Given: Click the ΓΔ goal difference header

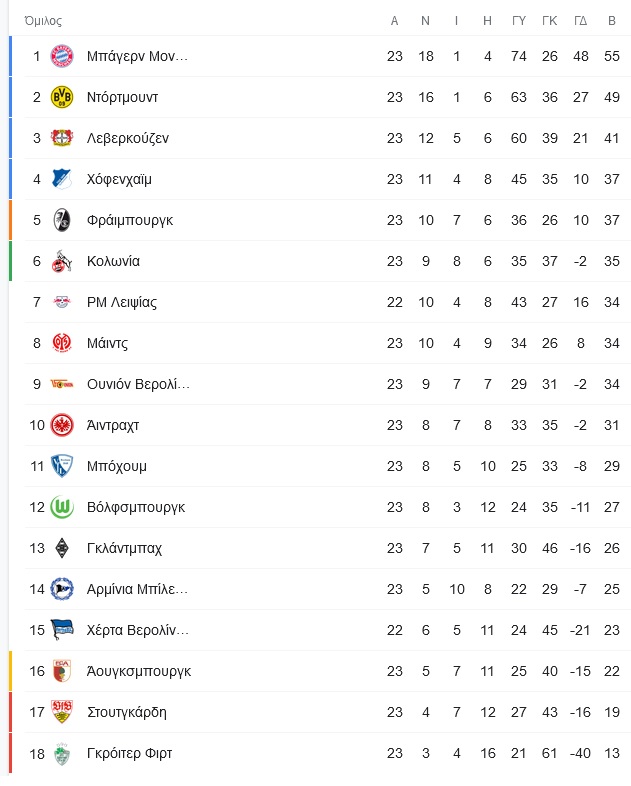Looking at the screenshot, I should click(580, 21).
